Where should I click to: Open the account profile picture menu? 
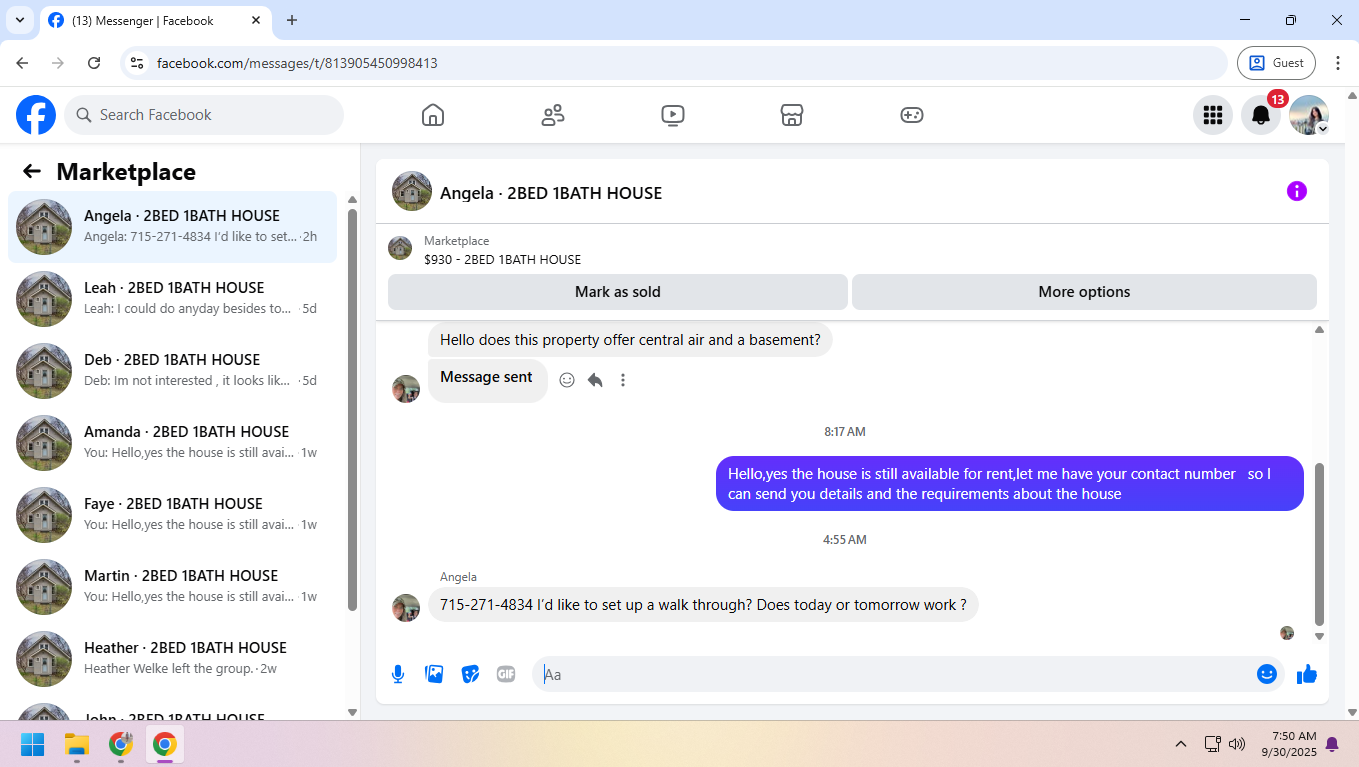point(1309,115)
